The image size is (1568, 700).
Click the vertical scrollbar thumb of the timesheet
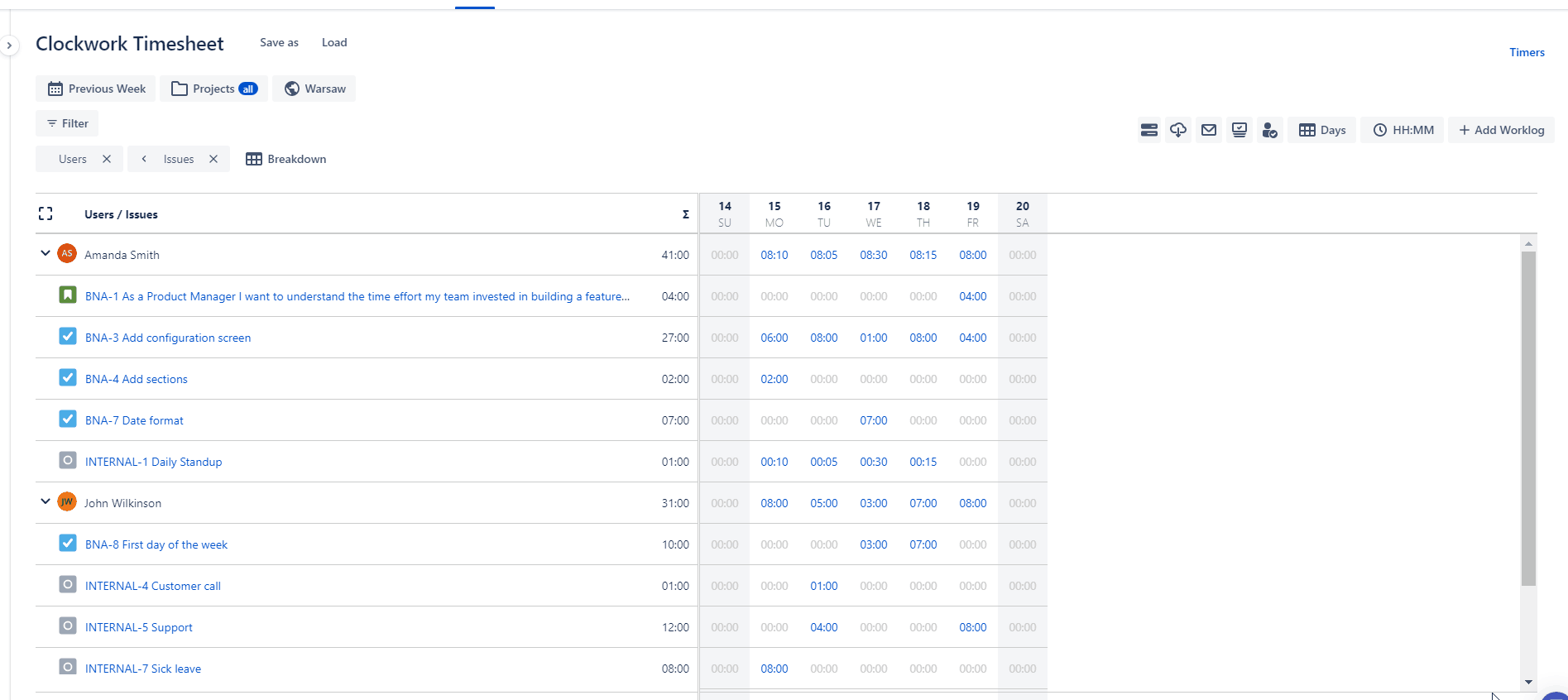click(1528, 419)
